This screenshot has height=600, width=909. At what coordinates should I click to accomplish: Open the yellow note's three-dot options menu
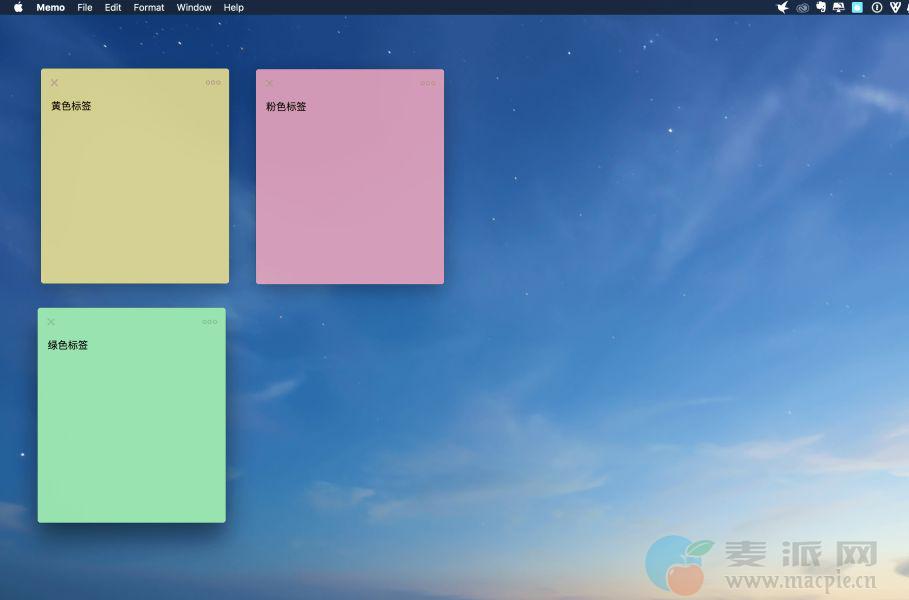click(213, 83)
